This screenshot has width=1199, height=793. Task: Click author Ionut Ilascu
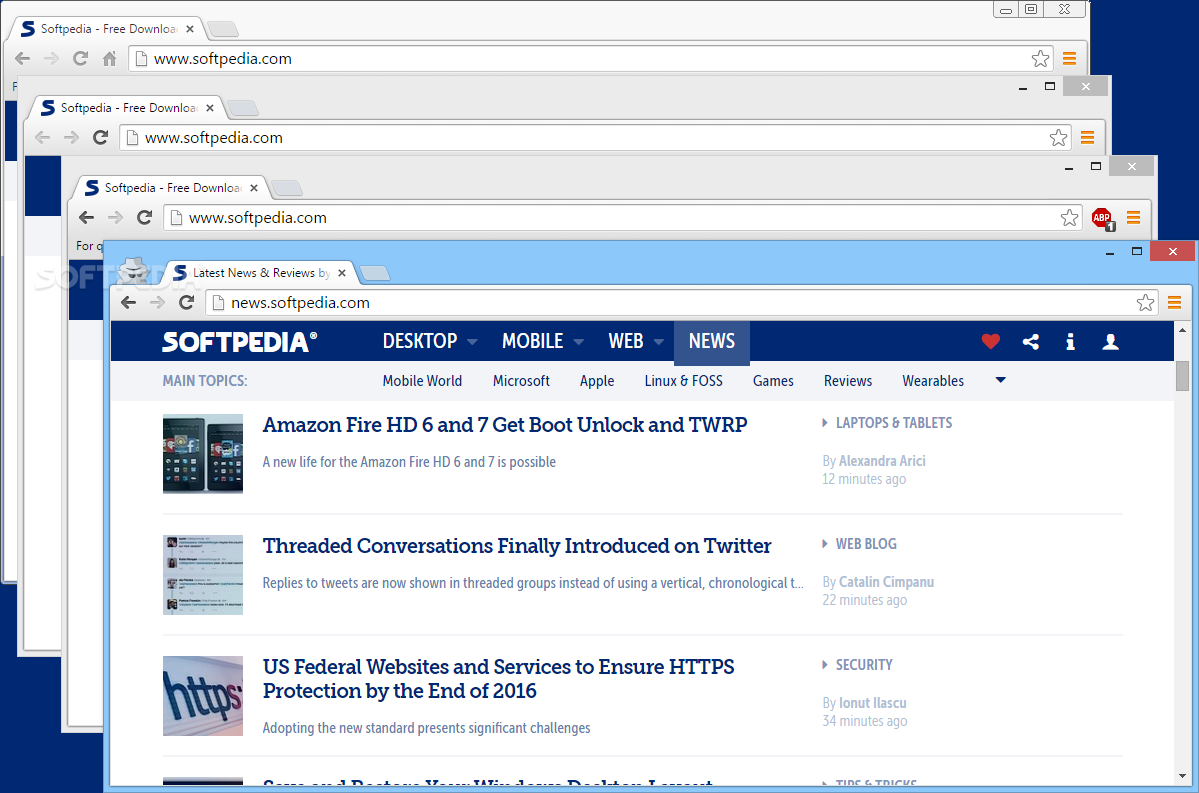click(872, 703)
